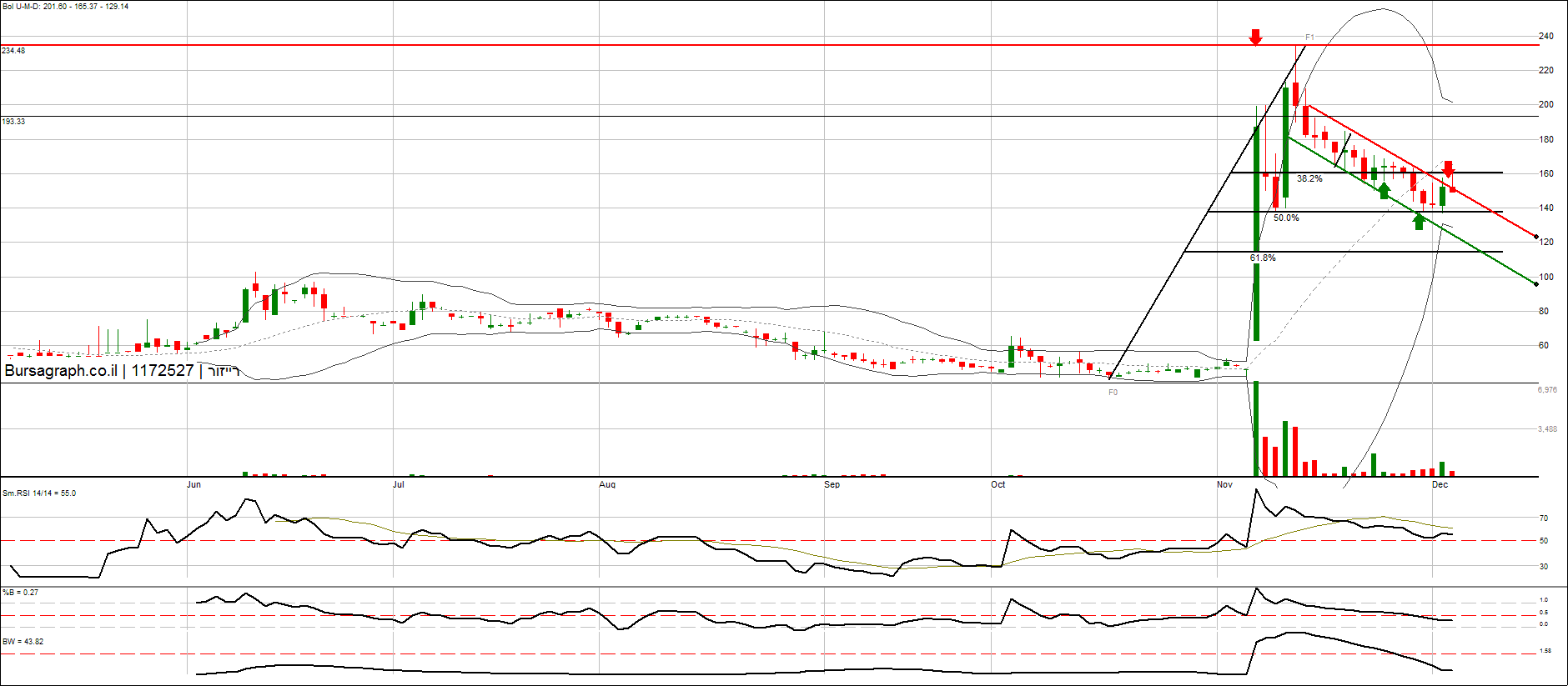Select the %B = 0.27 indicator label
Viewport: 1568px width, 686px height.
pyautogui.click(x=20, y=593)
